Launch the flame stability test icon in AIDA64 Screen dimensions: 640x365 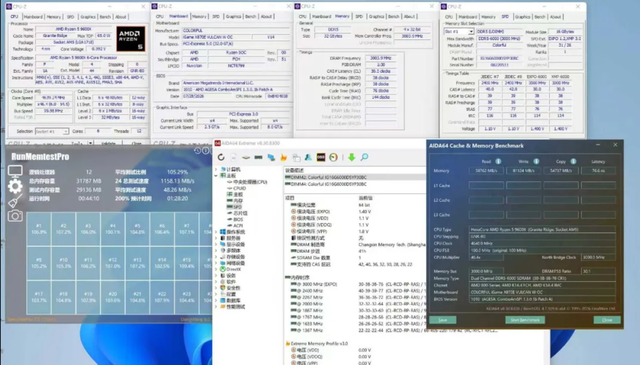point(284,157)
